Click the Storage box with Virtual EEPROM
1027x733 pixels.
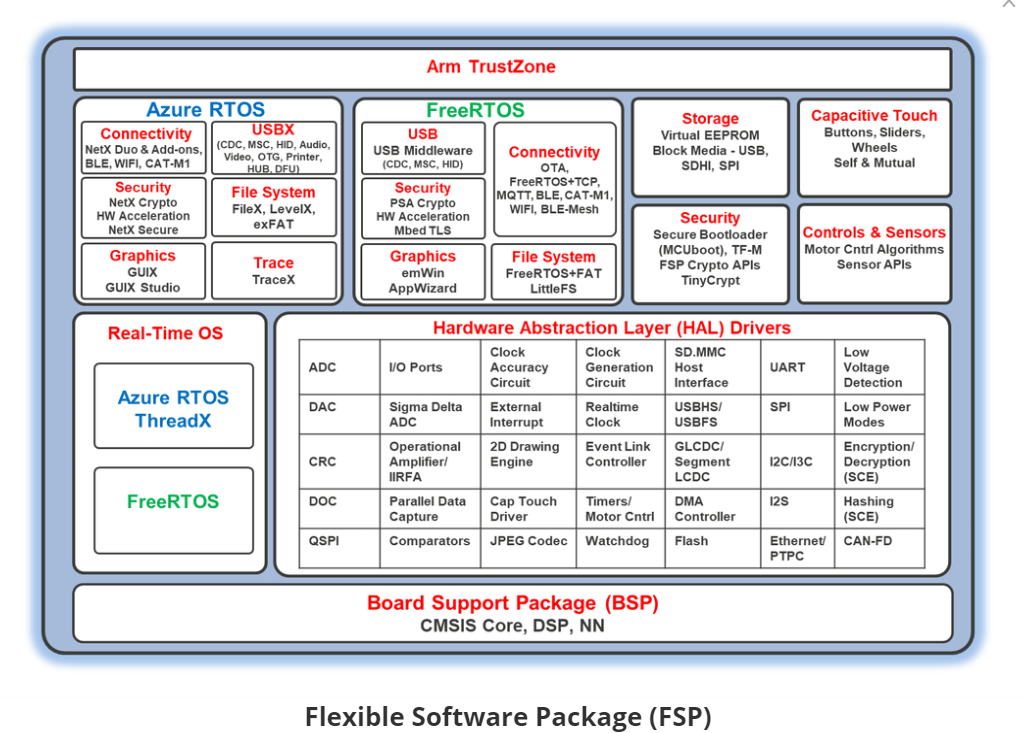coord(711,147)
